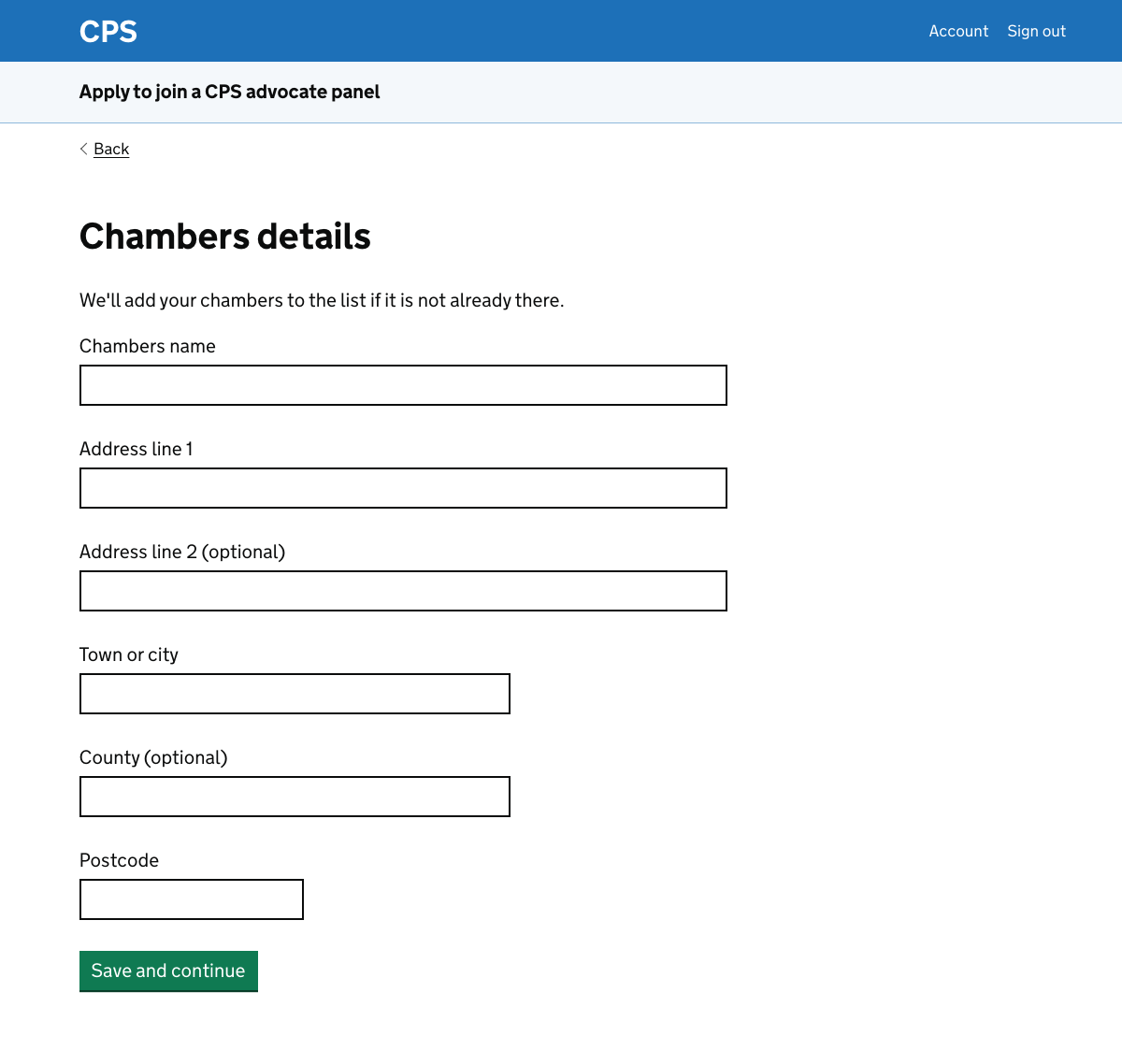Click the Town or city label
The image size is (1122, 1064).
[128, 654]
